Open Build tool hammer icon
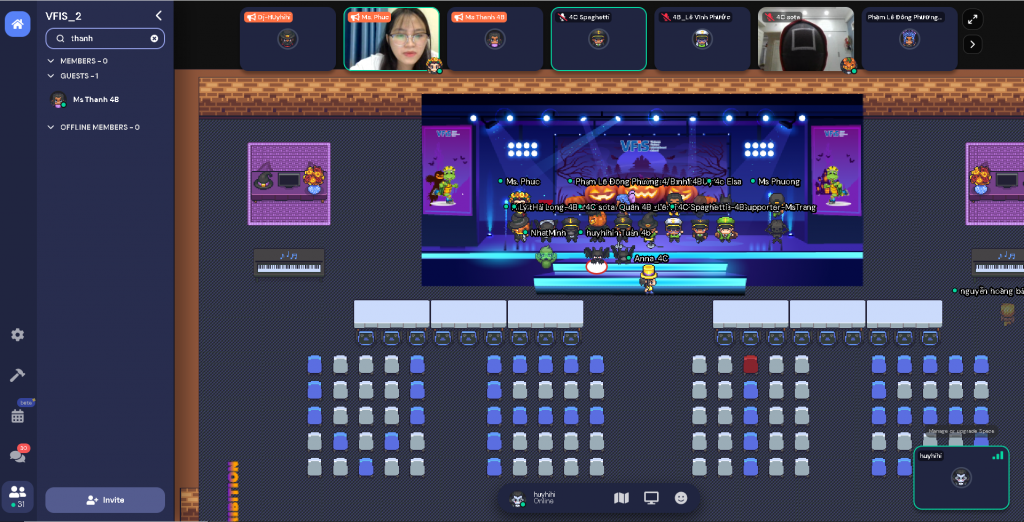Viewport: 1024px width, 522px height. [x=17, y=375]
